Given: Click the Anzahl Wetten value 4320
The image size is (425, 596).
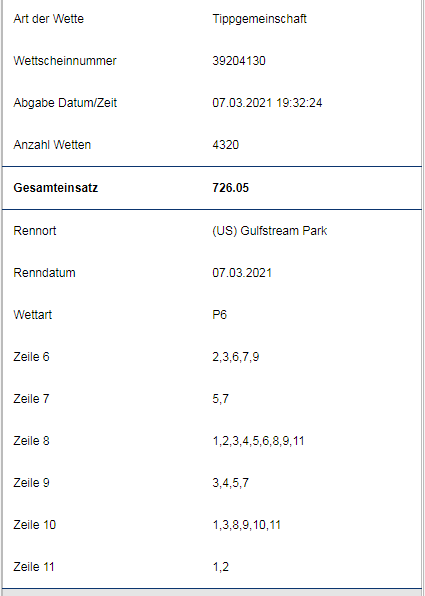Looking at the screenshot, I should coord(225,145).
